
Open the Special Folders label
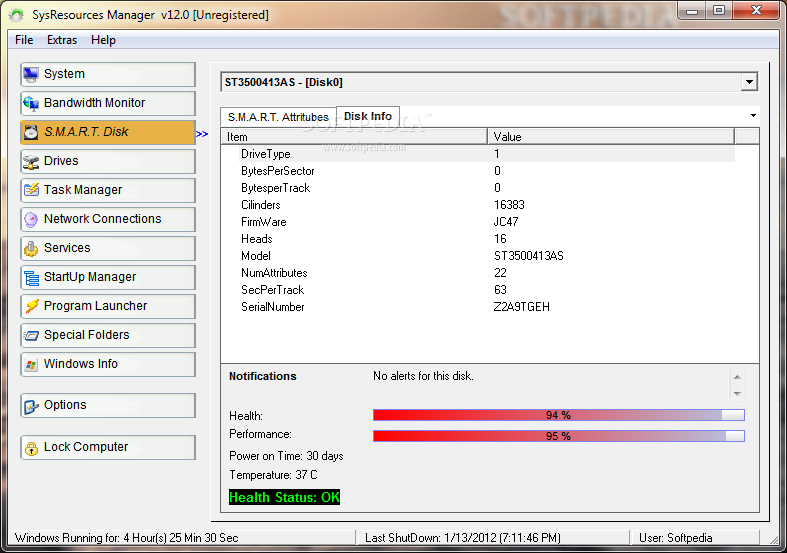pos(86,335)
